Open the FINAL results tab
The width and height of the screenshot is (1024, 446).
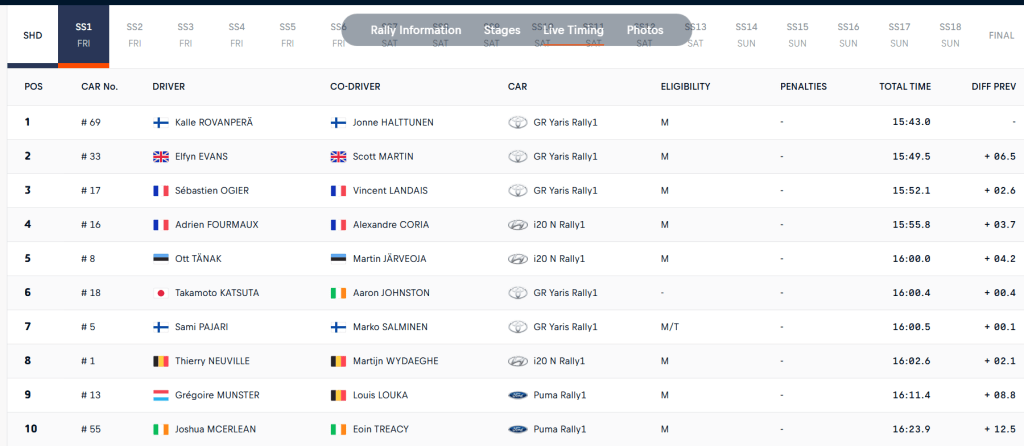1000,35
